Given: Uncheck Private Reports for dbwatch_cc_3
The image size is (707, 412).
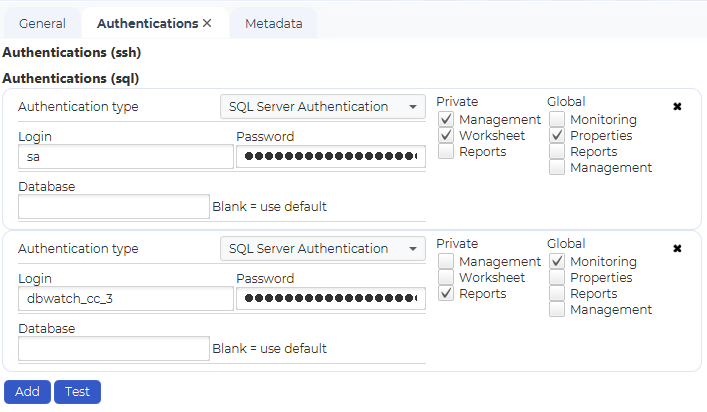Looking at the screenshot, I should click(446, 294).
